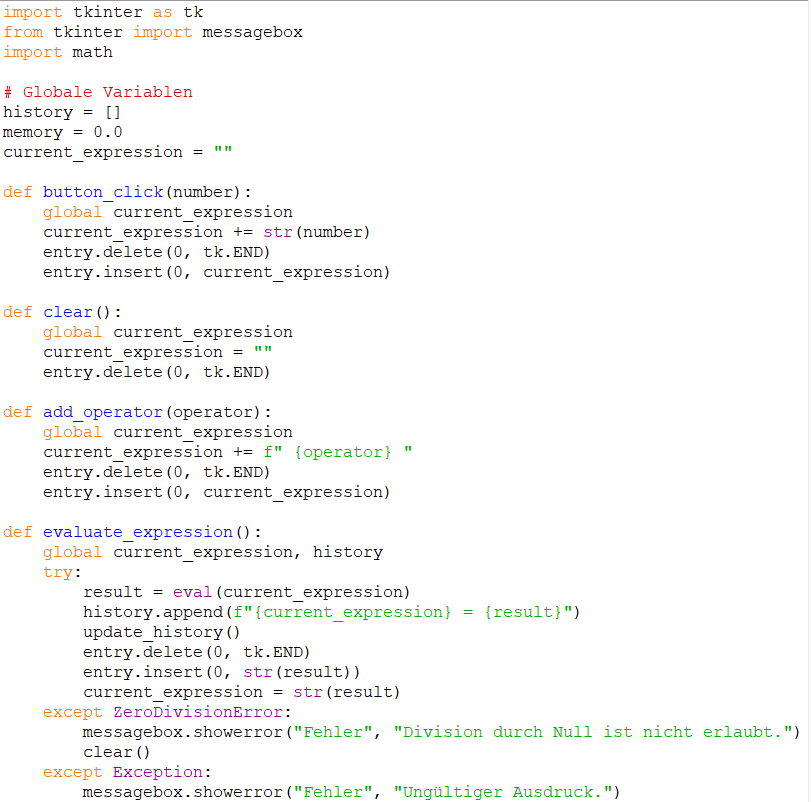Place cursor on the 'import math' line
This screenshot has height=802, width=811.
pyautogui.click(x=58, y=52)
